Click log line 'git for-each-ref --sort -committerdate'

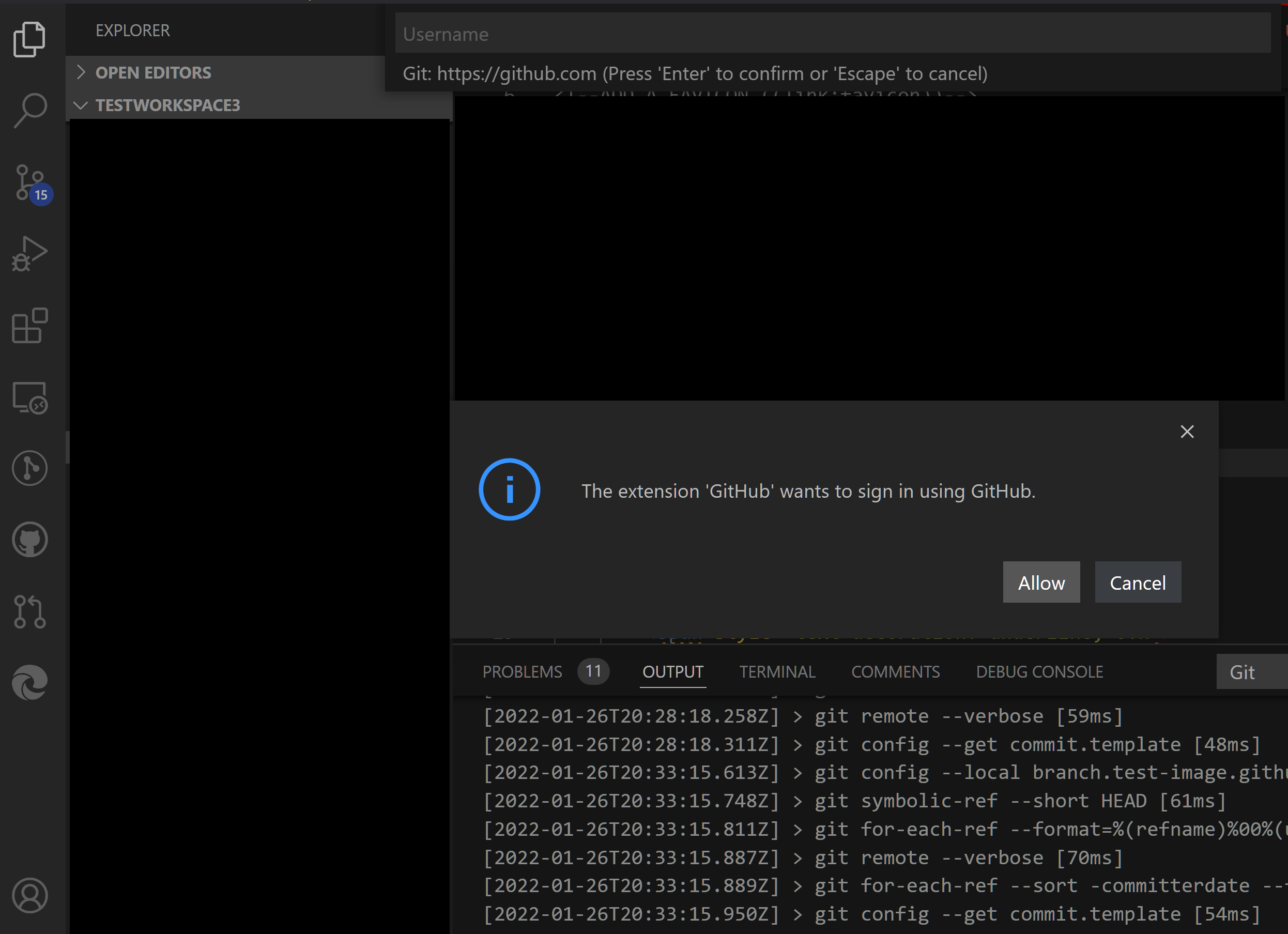(885, 886)
